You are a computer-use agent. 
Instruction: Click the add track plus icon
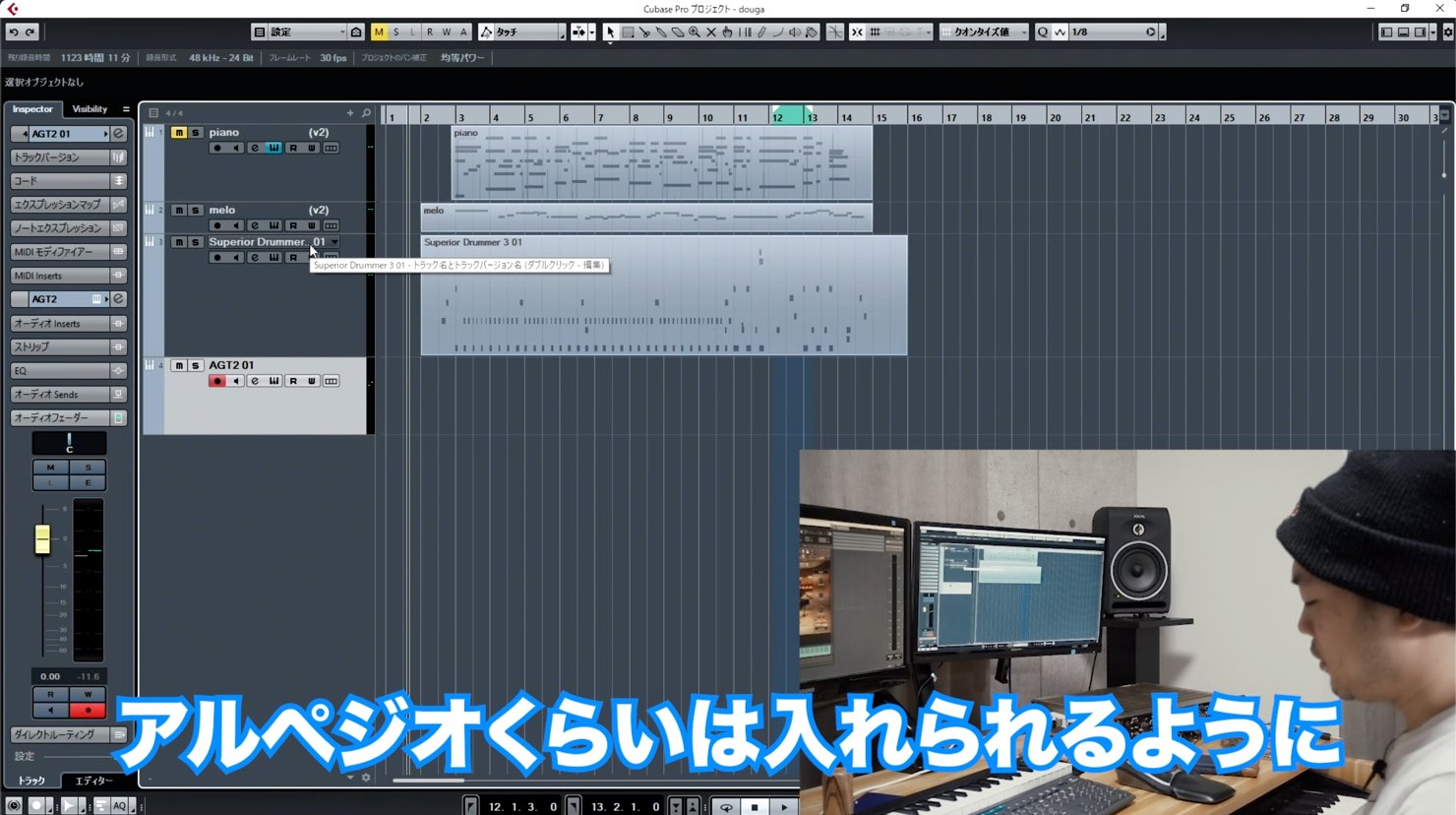tap(350, 113)
